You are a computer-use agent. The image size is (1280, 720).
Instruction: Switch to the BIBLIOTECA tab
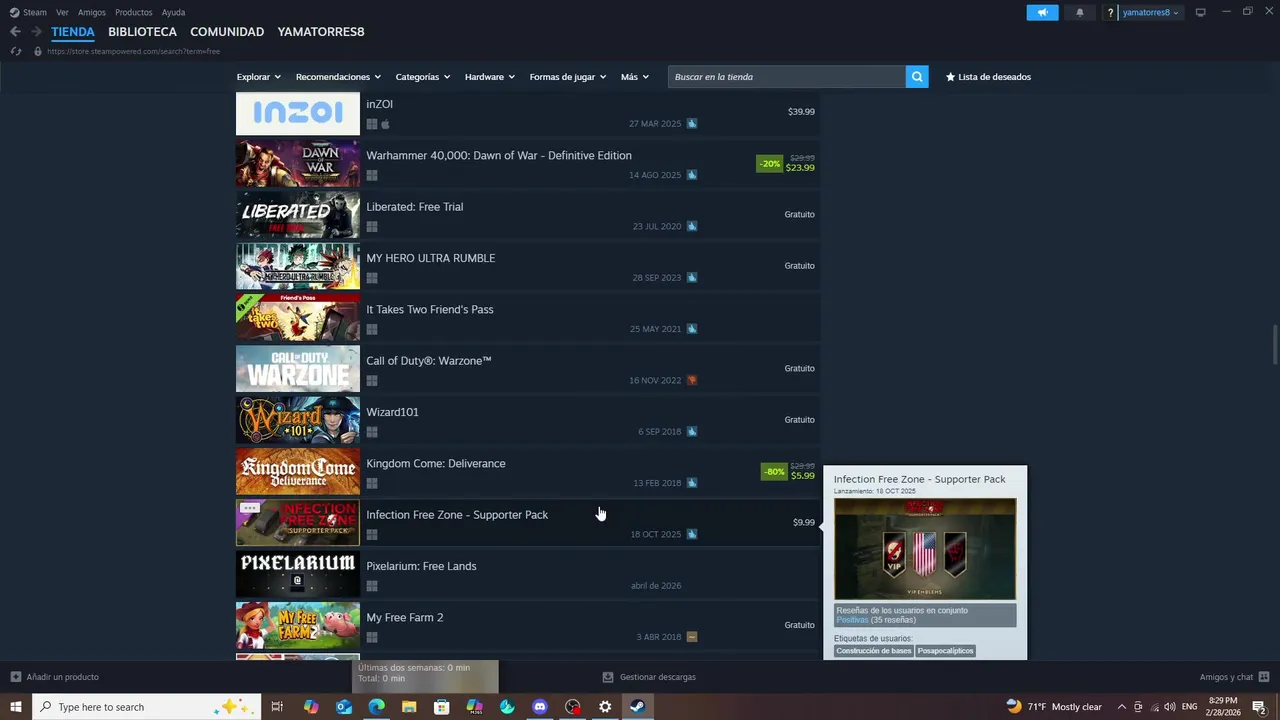(142, 32)
